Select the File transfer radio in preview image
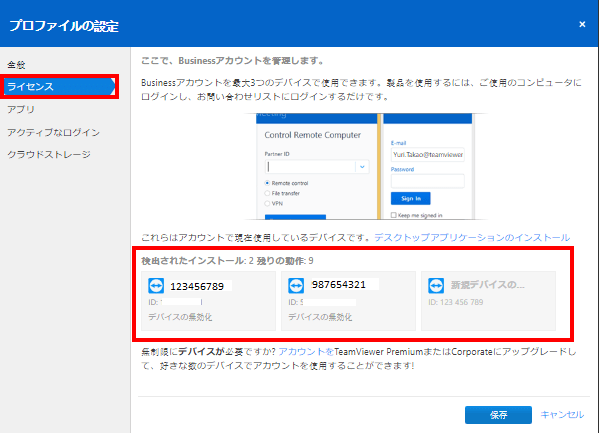The height and width of the screenshot is (433, 600). click(x=267, y=193)
